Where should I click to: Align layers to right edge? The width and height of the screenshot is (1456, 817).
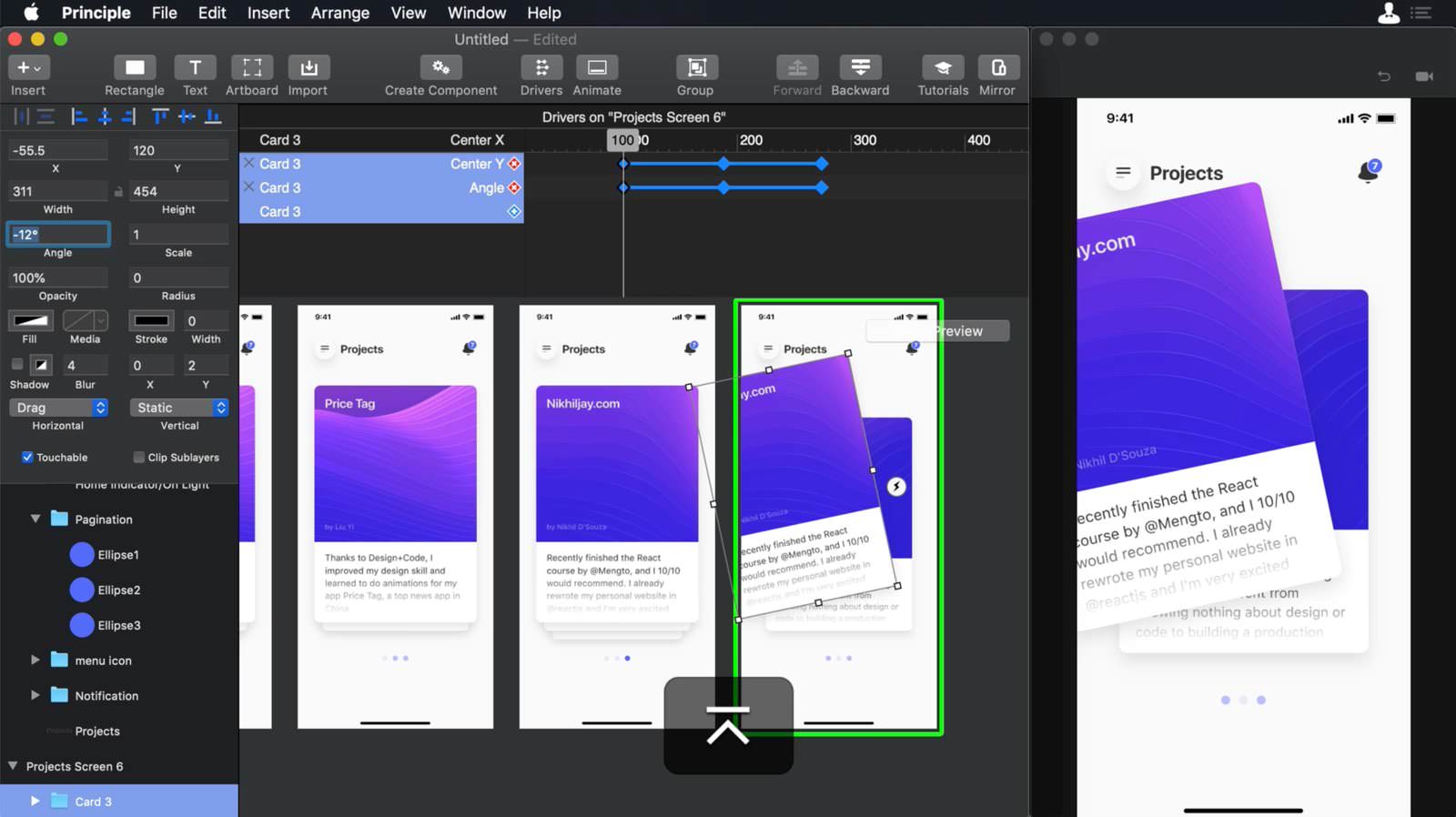tap(128, 116)
